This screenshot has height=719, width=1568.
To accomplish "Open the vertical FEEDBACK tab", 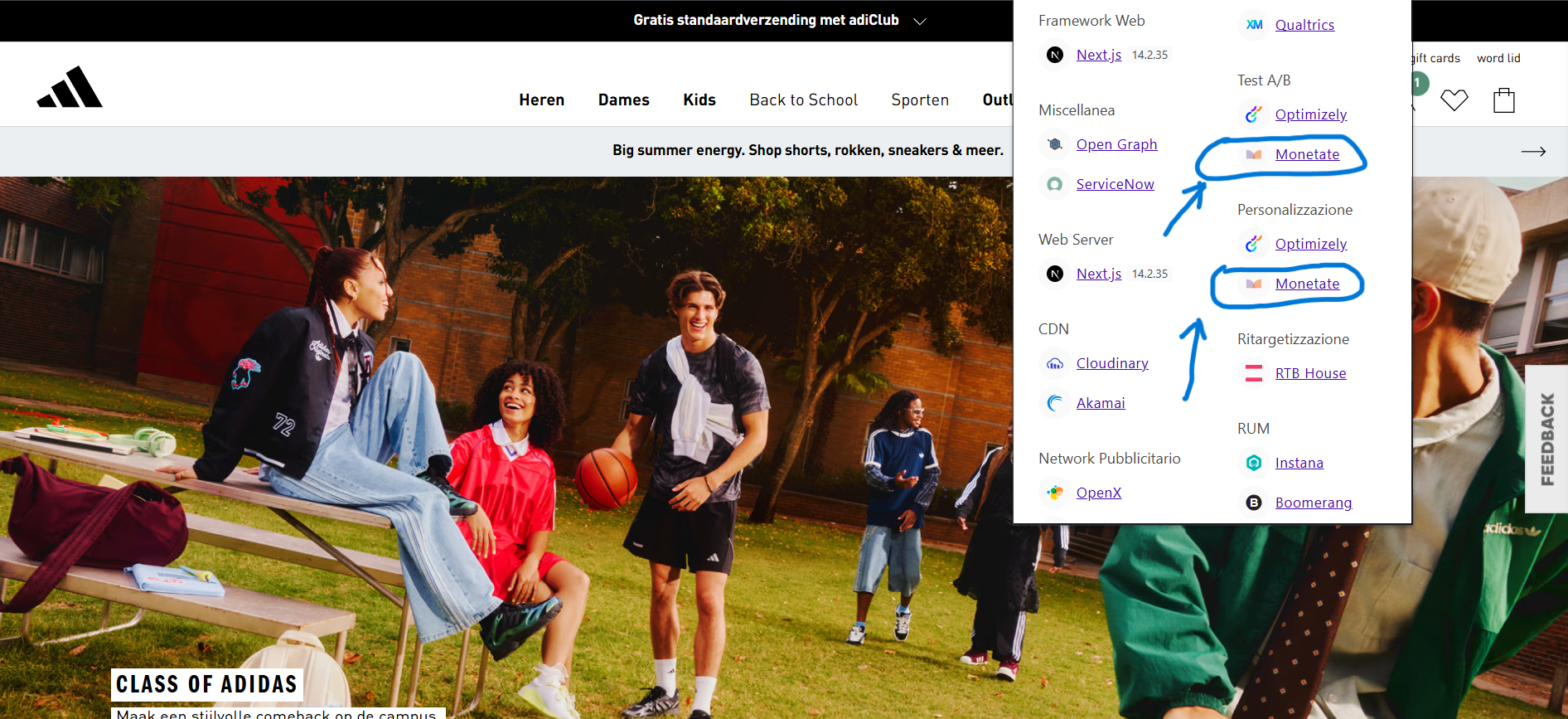I will tap(1546, 439).
